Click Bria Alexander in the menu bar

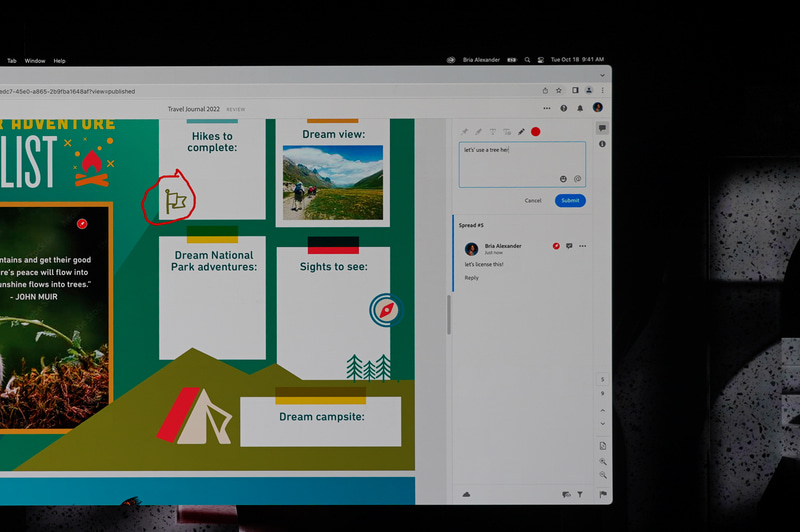pyautogui.click(x=481, y=60)
